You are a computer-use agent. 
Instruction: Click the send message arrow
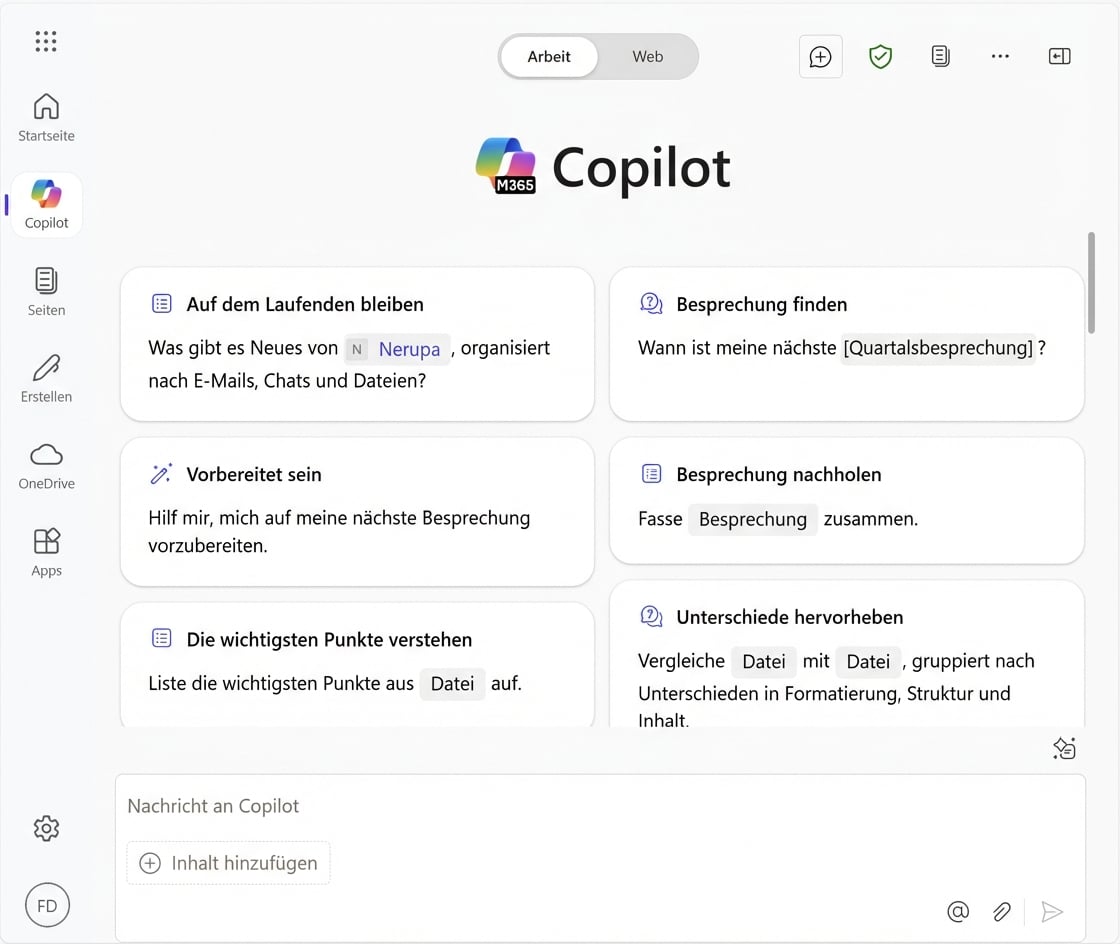[1051, 911]
